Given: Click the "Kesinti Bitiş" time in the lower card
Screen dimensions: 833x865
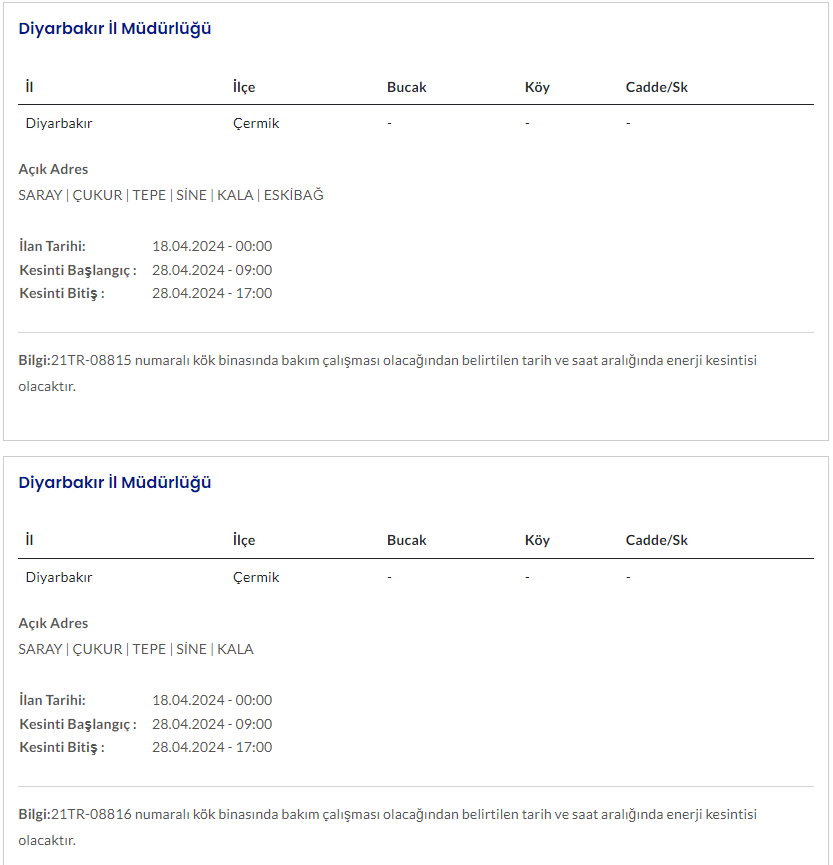Looking at the screenshot, I should pos(212,747).
